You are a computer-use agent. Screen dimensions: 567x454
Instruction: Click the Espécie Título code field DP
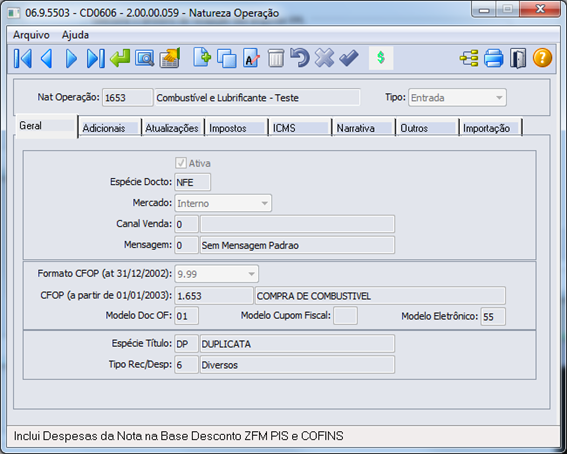[186, 343]
